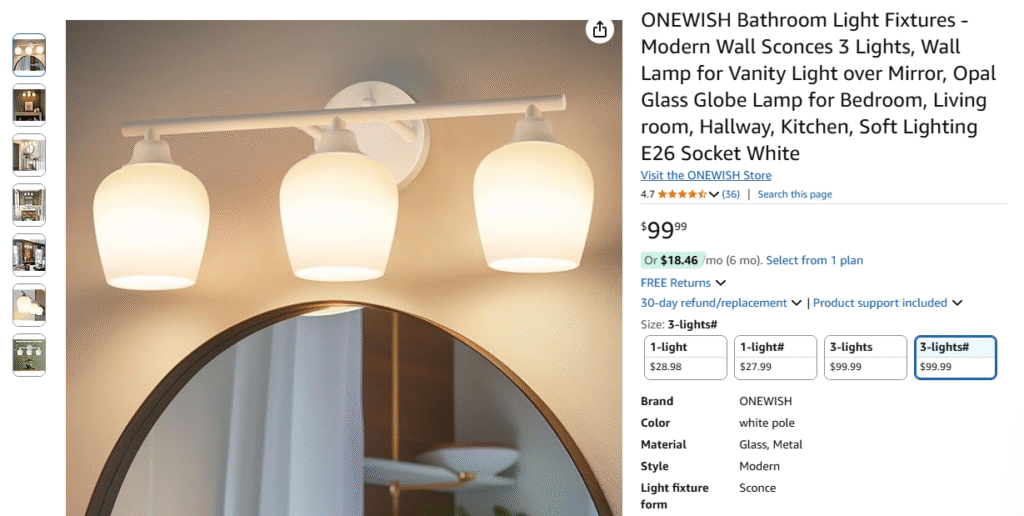
Task: Open the 36 reviews count link
Action: pyautogui.click(x=731, y=194)
